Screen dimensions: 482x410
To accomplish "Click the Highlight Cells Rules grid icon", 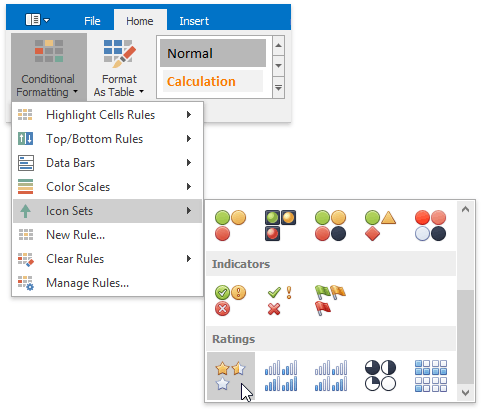I will tap(25, 115).
